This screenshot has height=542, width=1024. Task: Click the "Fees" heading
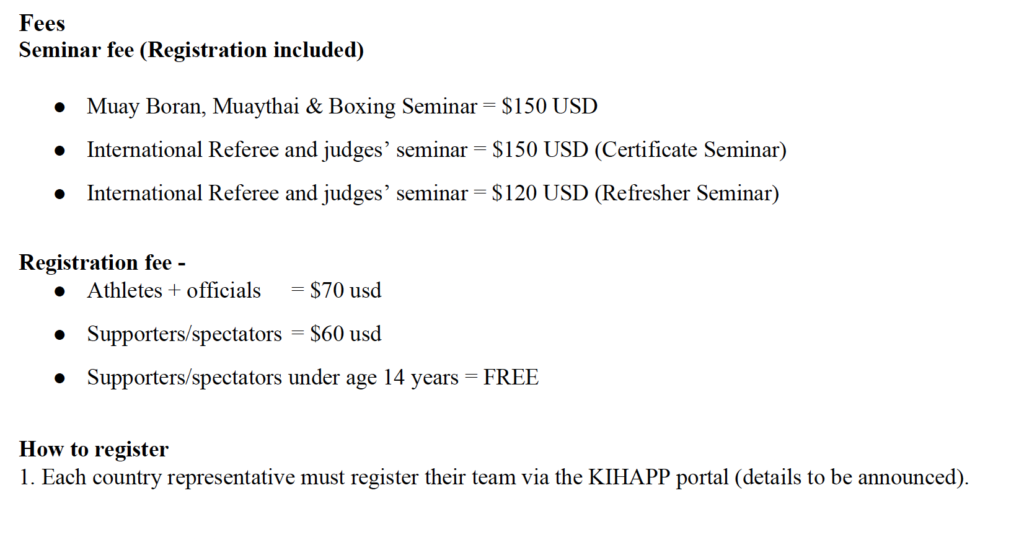42,23
